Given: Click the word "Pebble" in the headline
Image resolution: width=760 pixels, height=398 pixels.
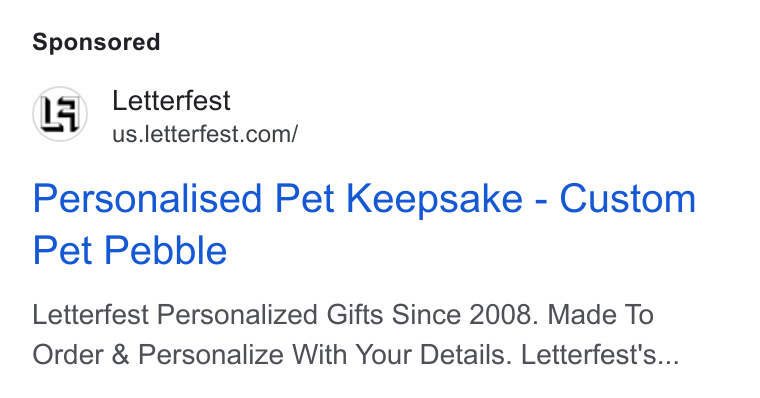Looking at the screenshot, I should (166, 251).
